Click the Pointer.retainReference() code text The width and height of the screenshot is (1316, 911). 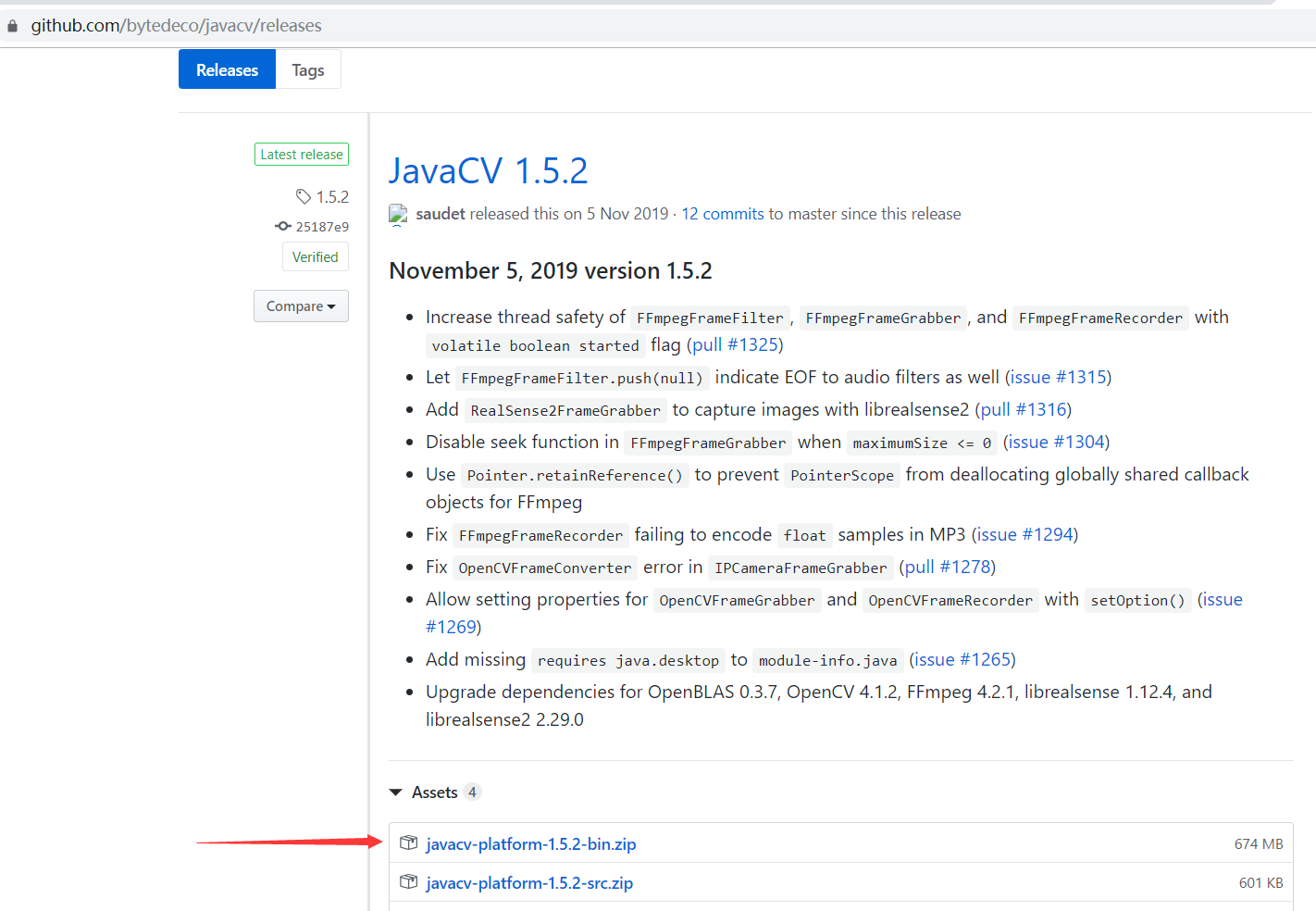tap(575, 475)
